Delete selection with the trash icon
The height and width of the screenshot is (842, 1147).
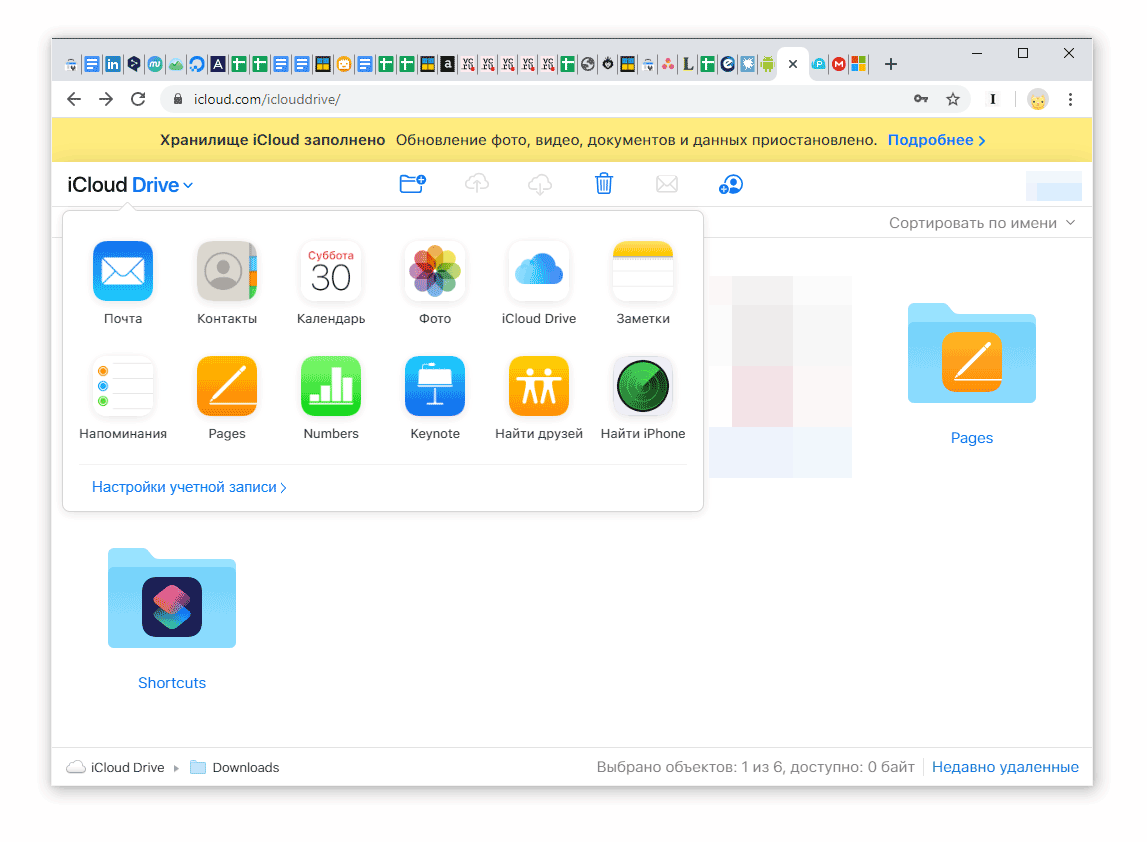click(604, 184)
